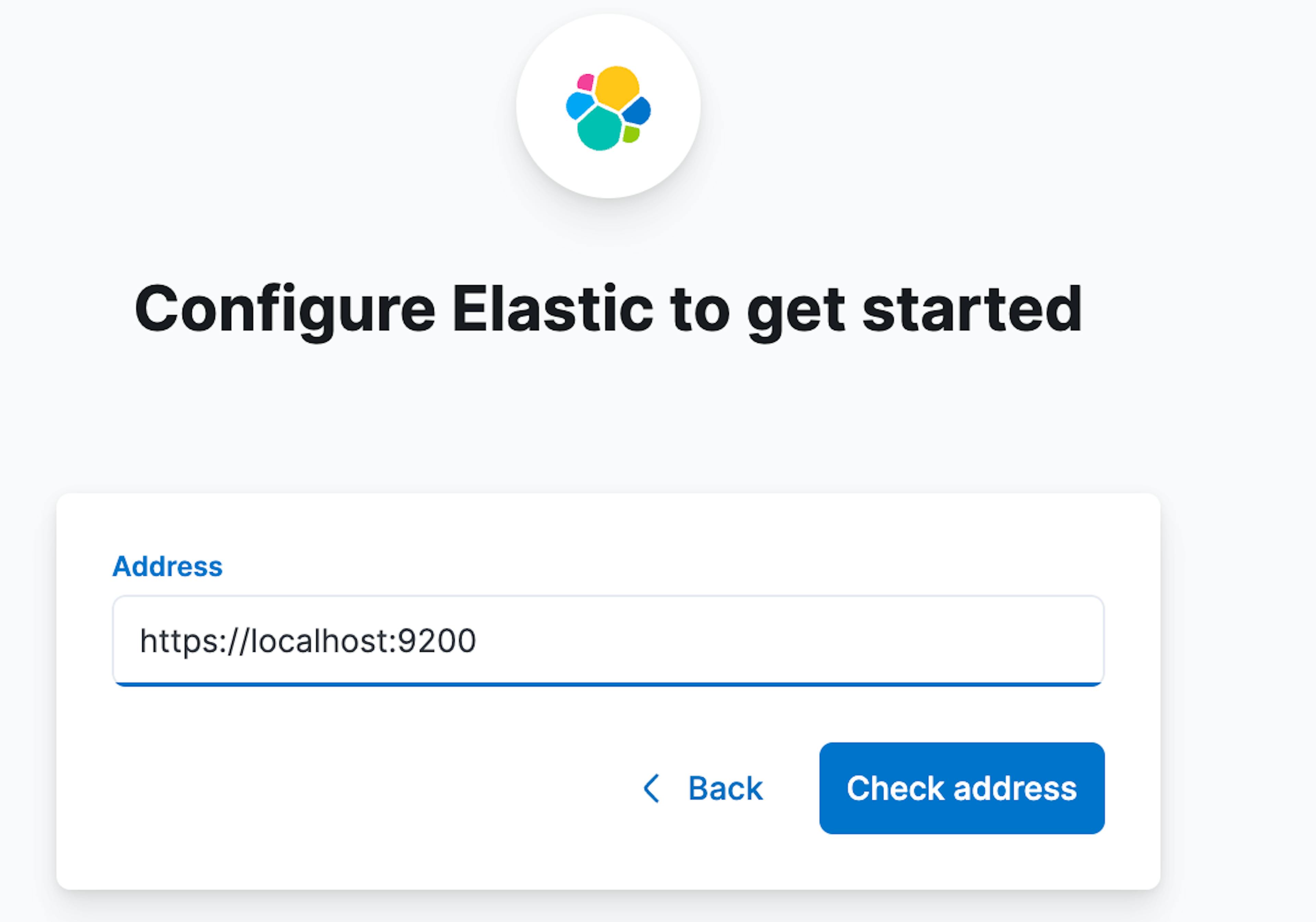The width and height of the screenshot is (1316, 922).
Task: Place cursor in the https://localhost:9200 text
Action: [x=308, y=641]
